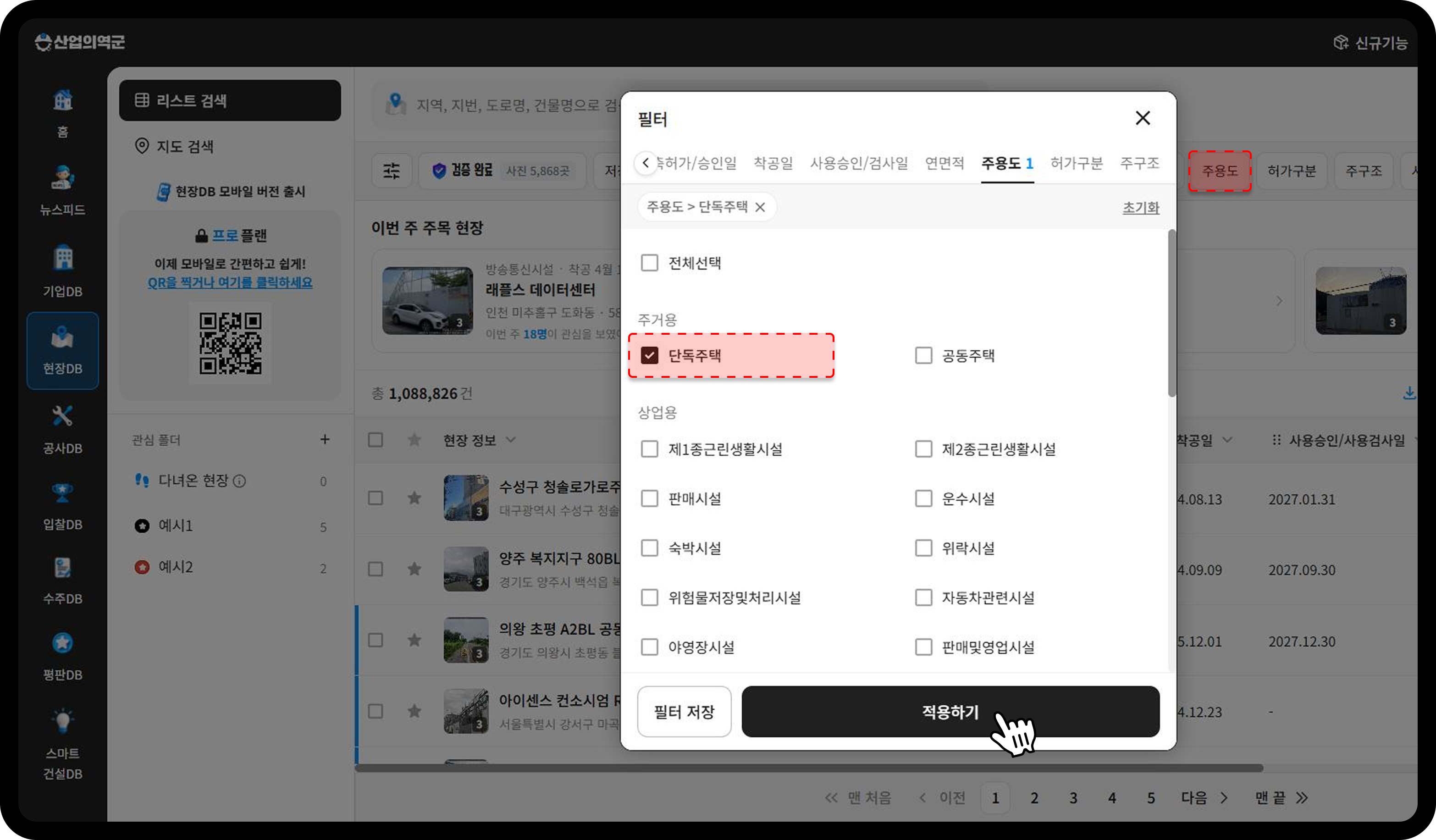Switch to 주구조 tab in filter dialog
1436x840 pixels.
pos(1140,164)
